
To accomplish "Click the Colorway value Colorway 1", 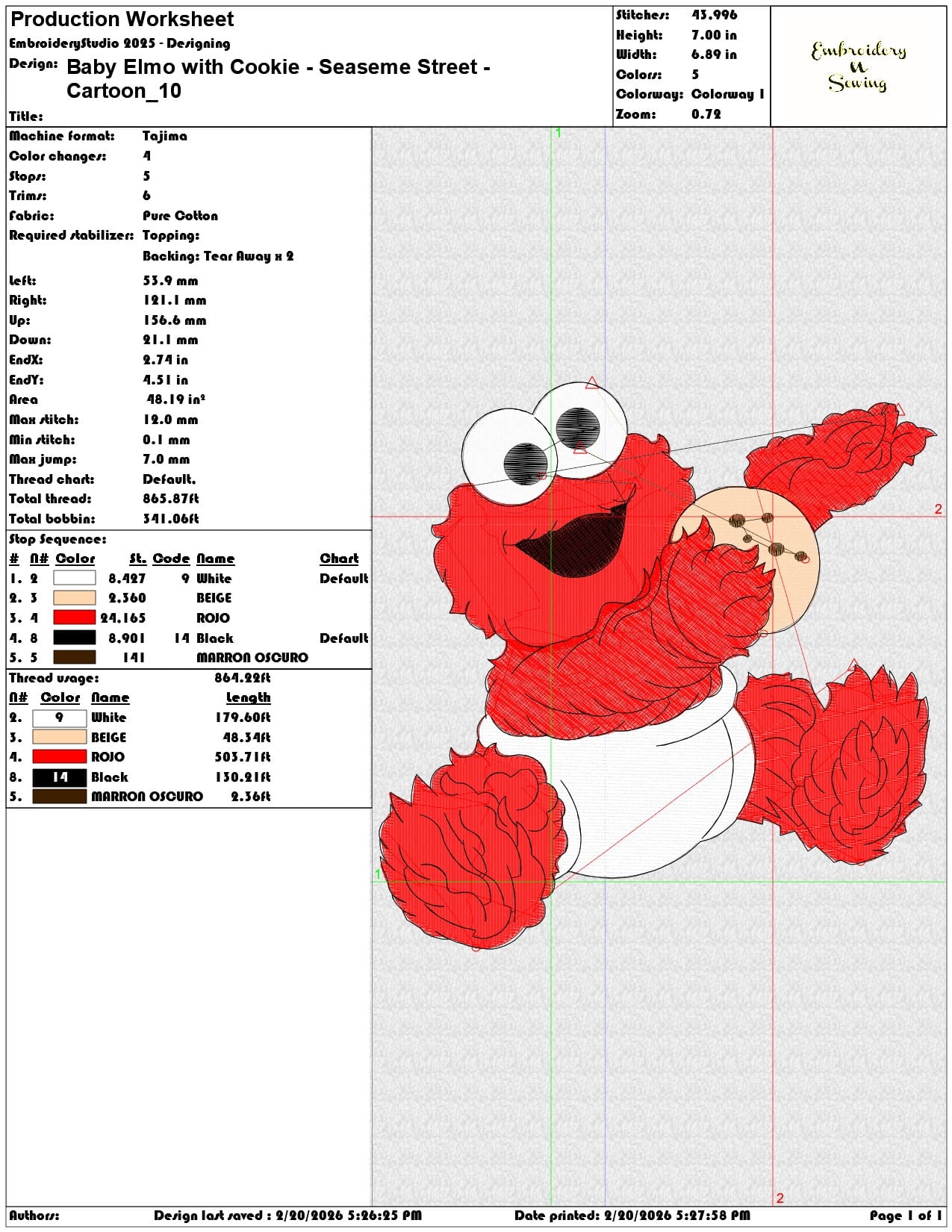I will [728, 94].
